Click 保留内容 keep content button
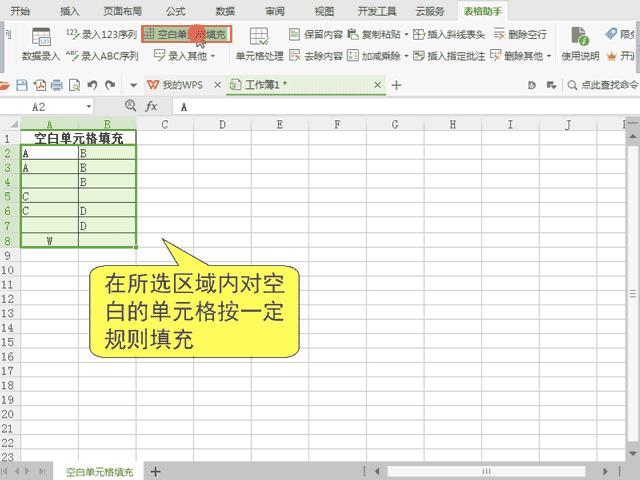Screen dimensions: 640x480 (x=315, y=34)
